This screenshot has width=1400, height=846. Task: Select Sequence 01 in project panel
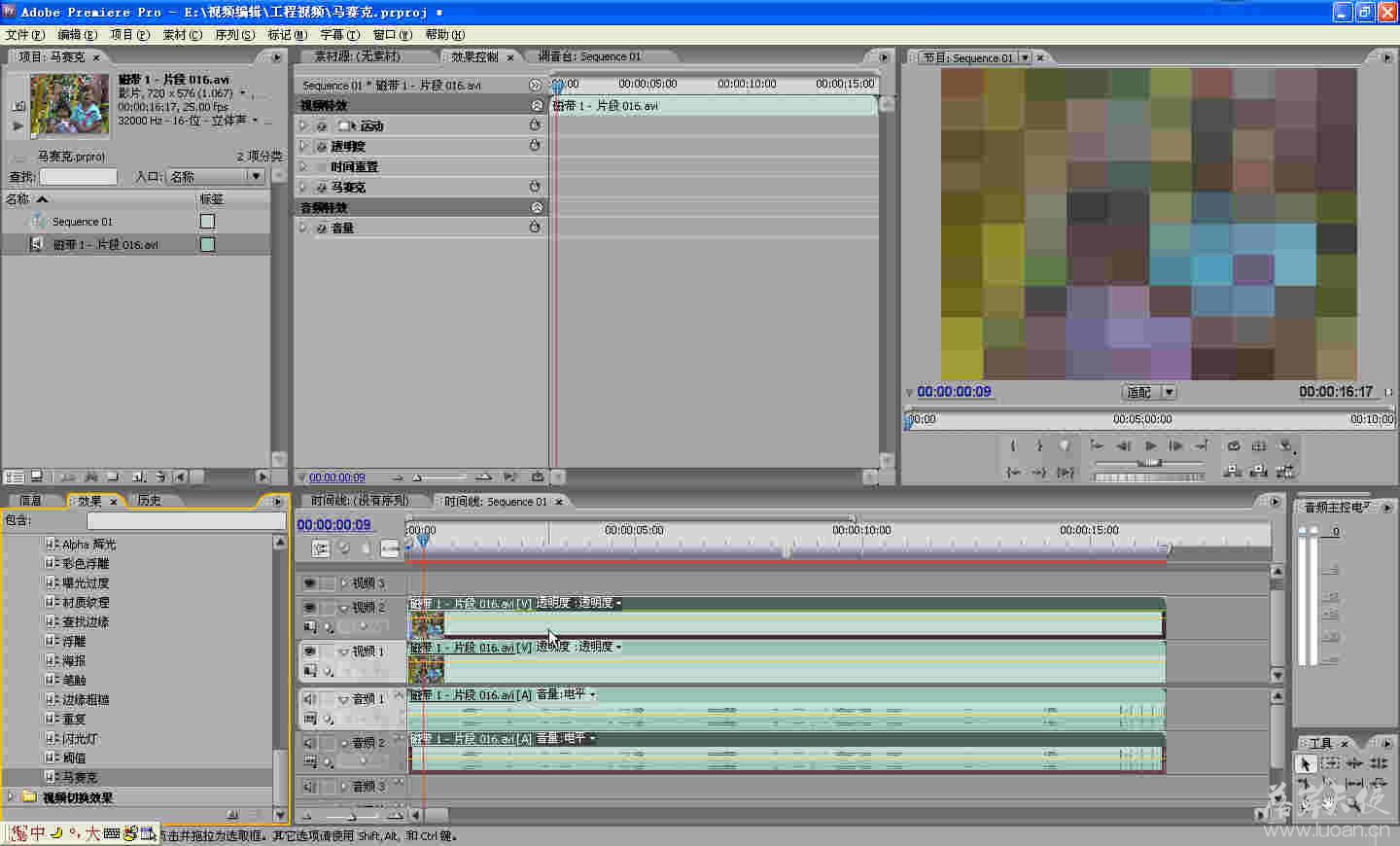[x=83, y=222]
